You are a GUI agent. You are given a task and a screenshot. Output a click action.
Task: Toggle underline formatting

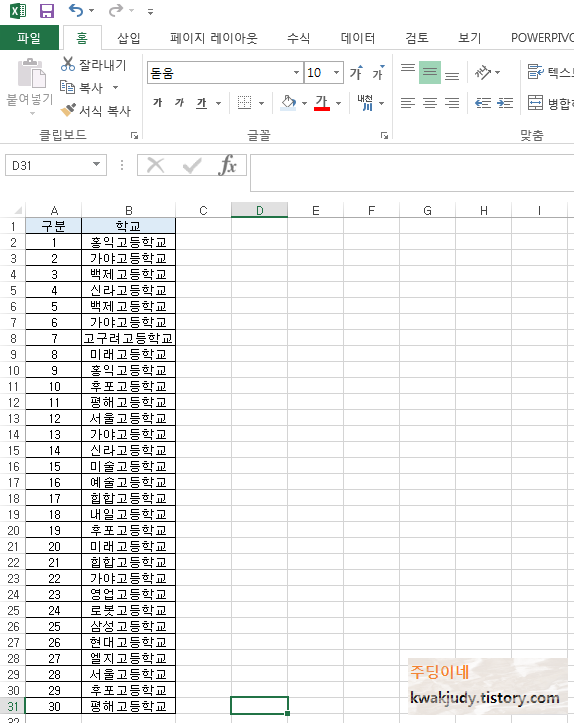click(x=202, y=102)
